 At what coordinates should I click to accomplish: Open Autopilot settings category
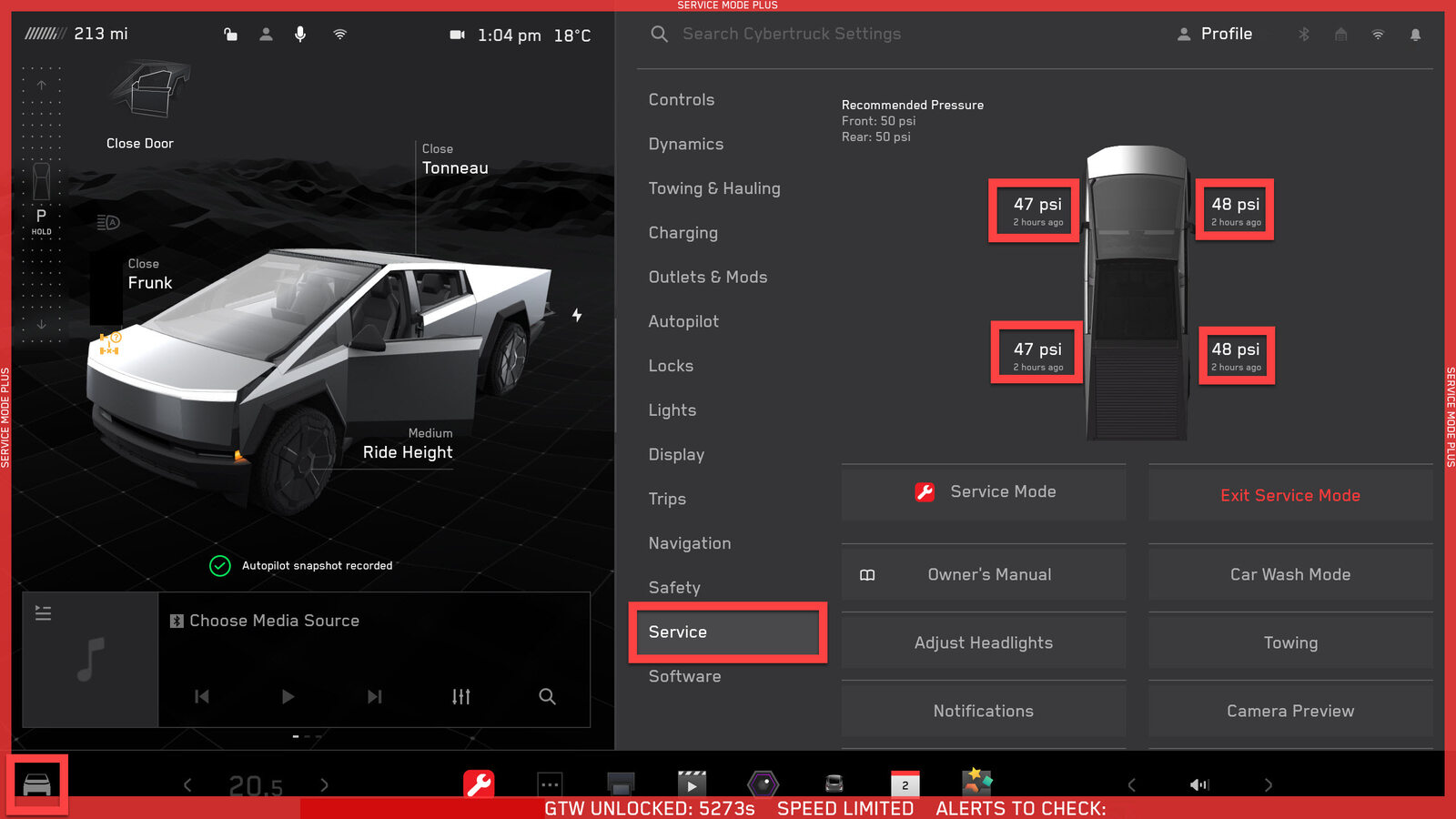[x=683, y=321]
